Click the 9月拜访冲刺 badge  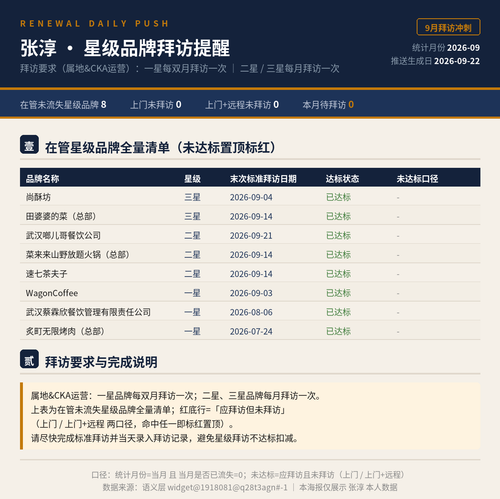[x=448, y=27]
